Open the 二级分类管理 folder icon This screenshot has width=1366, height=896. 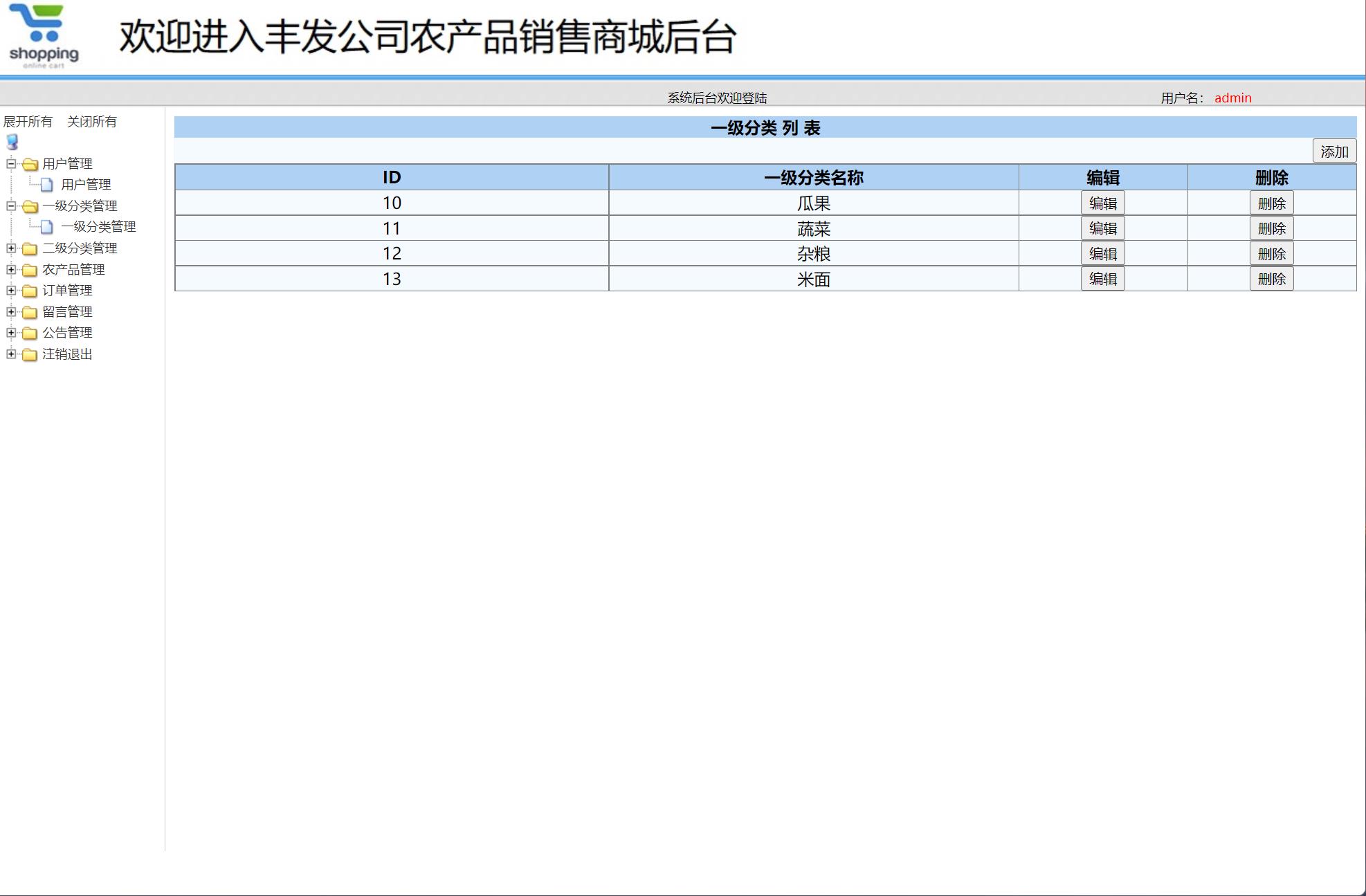(29, 248)
